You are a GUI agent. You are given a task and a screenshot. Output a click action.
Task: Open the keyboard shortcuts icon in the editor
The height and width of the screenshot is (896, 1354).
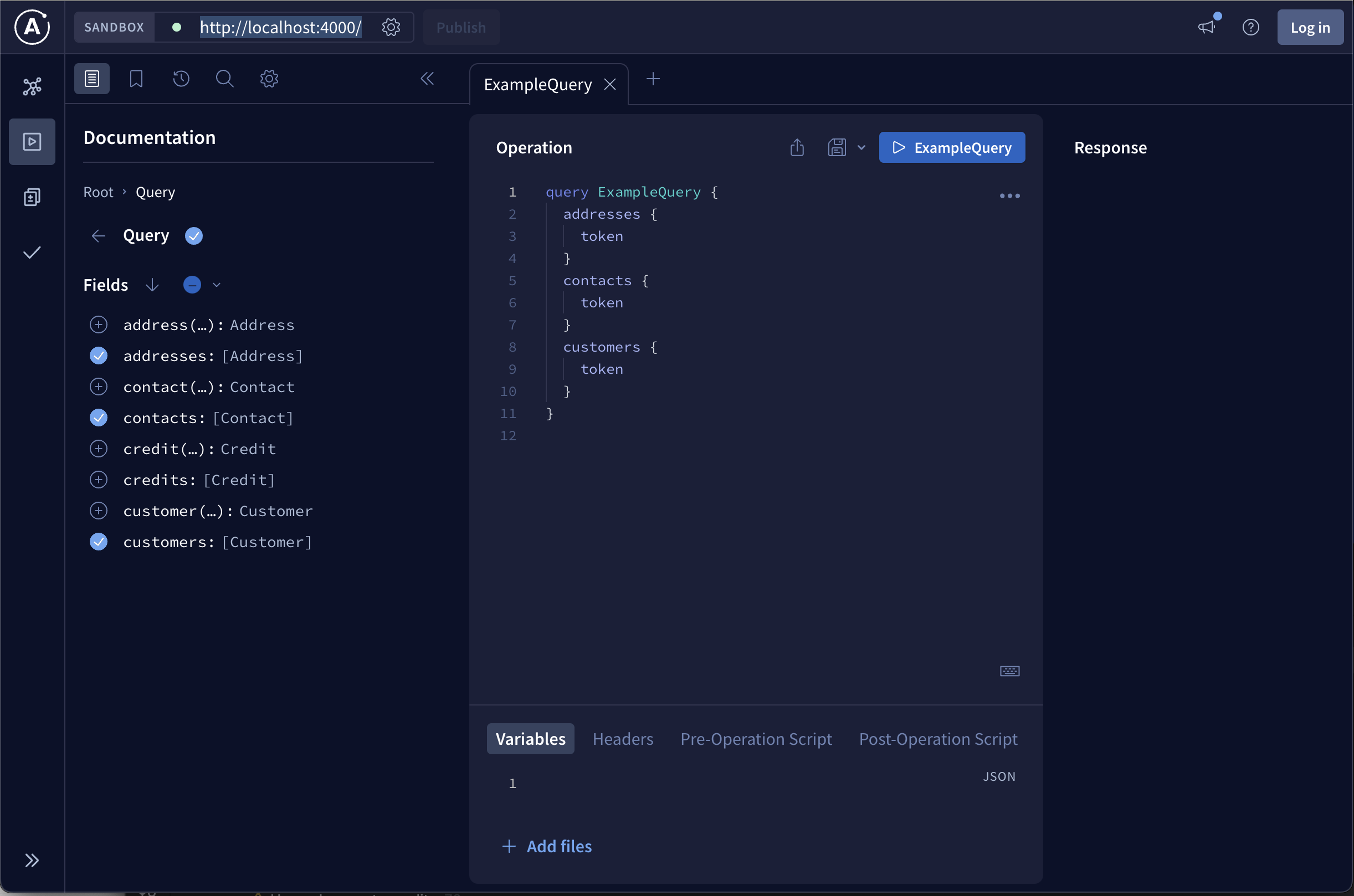click(x=1009, y=671)
